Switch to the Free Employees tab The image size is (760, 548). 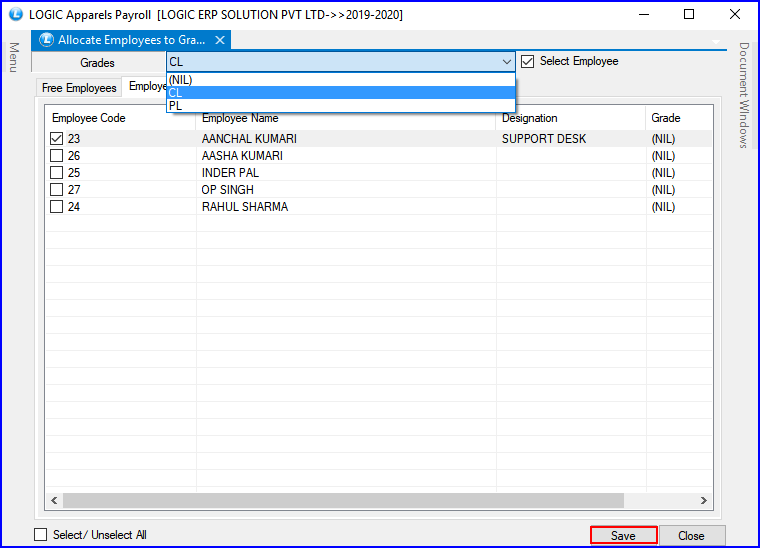[x=79, y=88]
